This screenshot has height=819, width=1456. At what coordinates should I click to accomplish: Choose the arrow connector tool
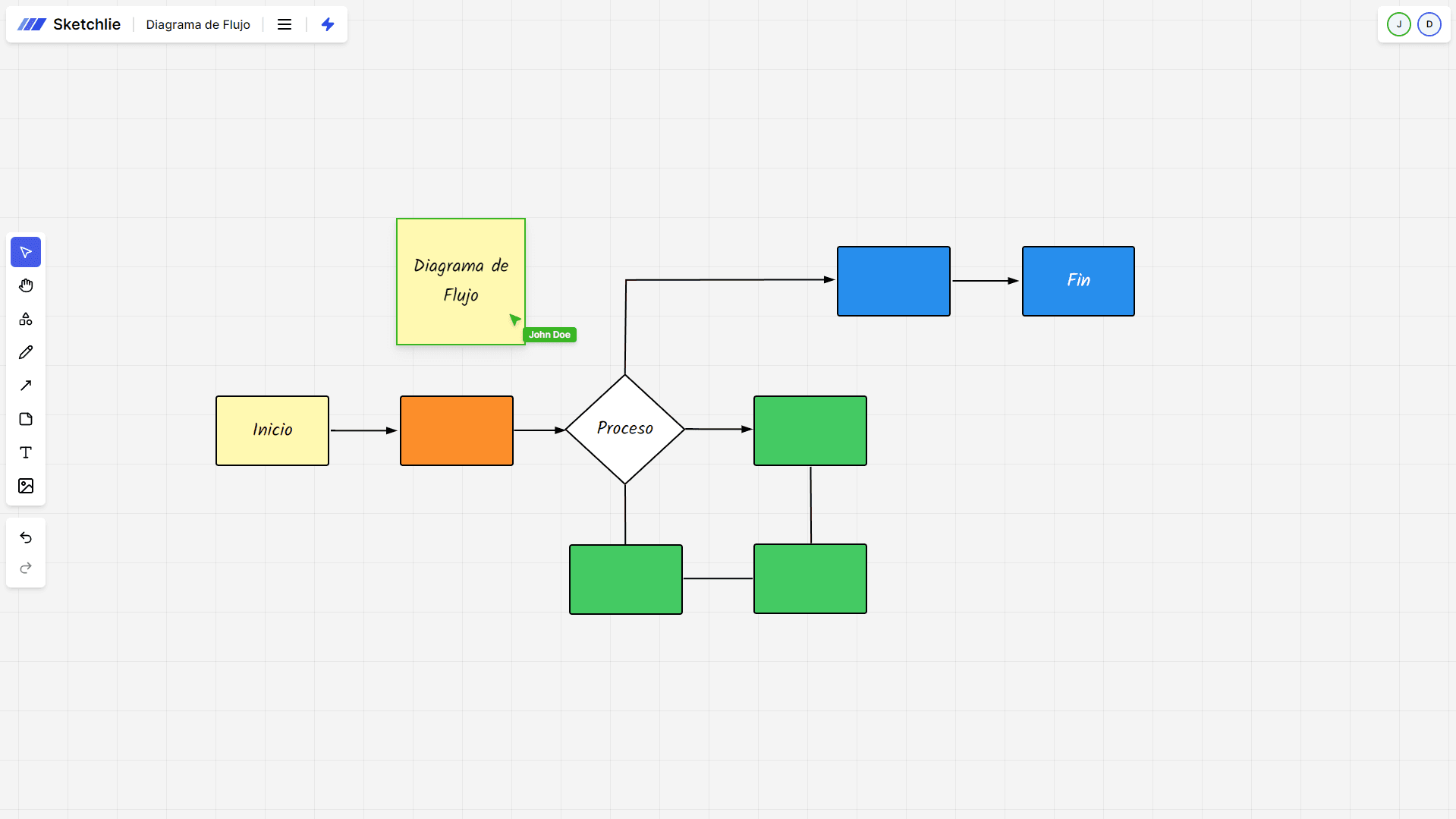click(26, 386)
